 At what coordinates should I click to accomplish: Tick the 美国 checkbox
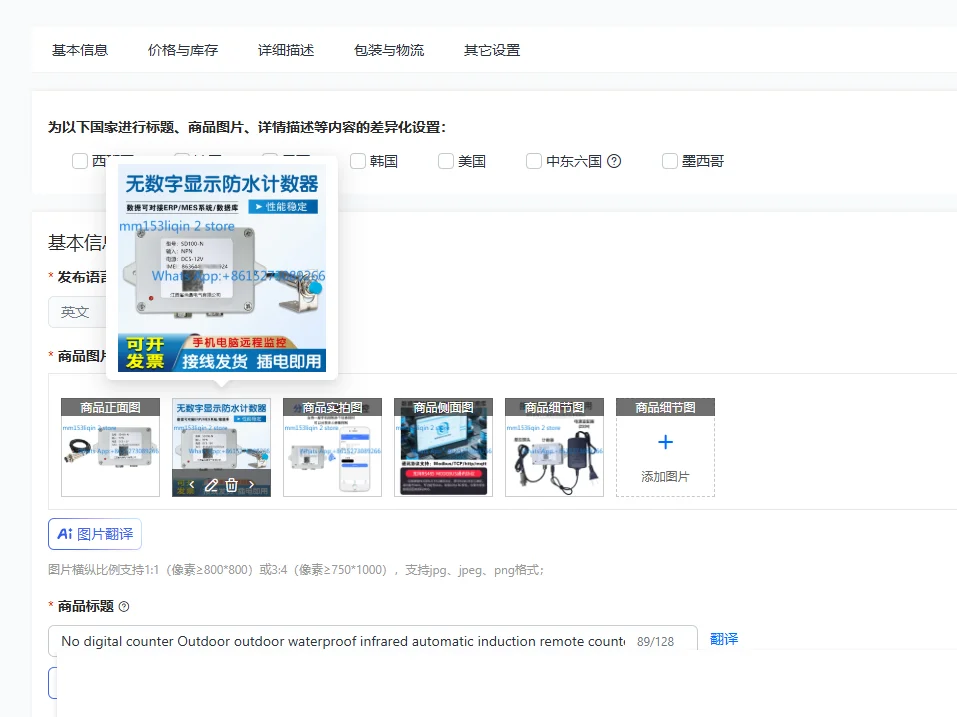(446, 161)
